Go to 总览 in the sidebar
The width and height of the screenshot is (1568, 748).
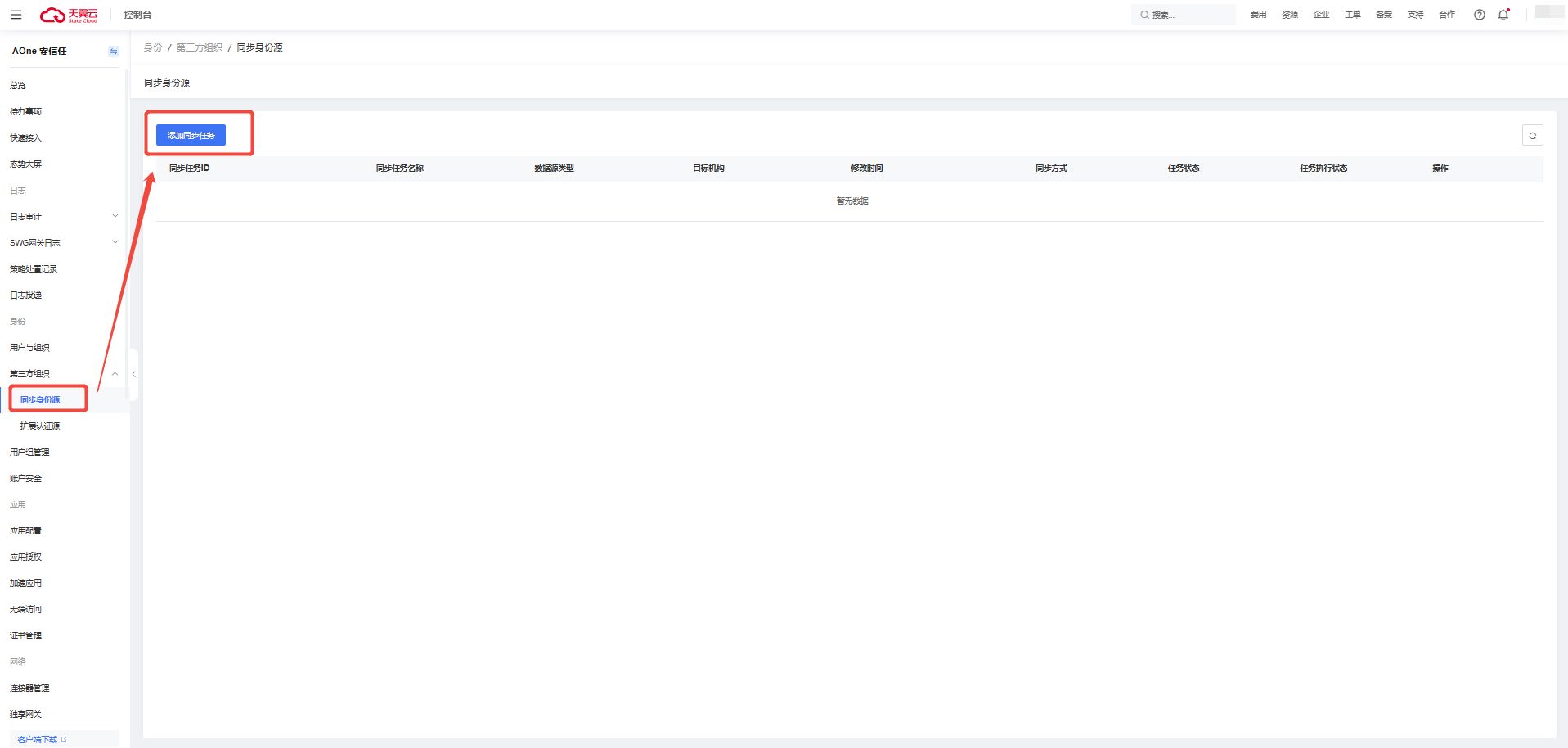pyautogui.click(x=18, y=85)
